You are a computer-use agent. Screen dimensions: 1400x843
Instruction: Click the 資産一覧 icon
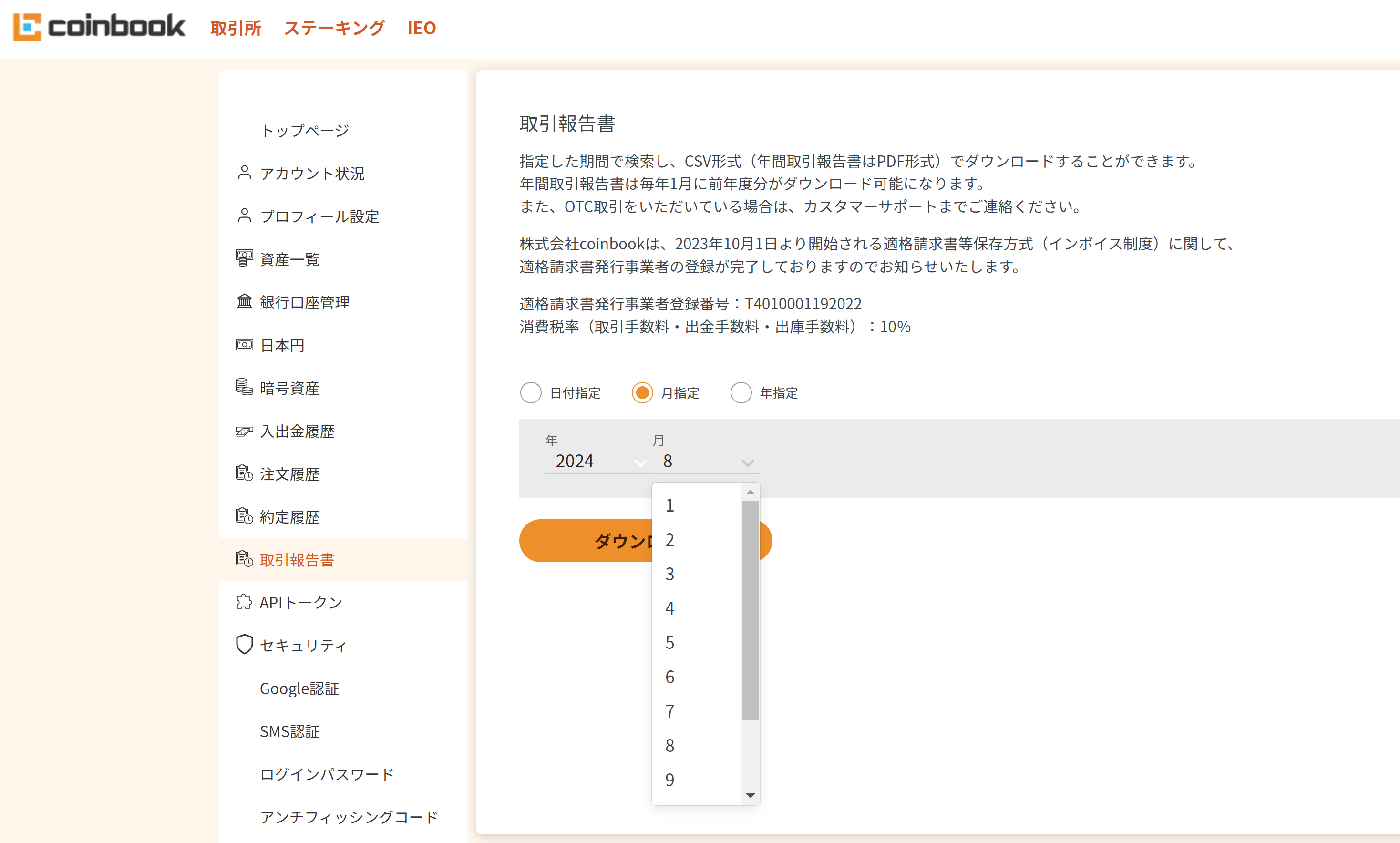(244, 258)
